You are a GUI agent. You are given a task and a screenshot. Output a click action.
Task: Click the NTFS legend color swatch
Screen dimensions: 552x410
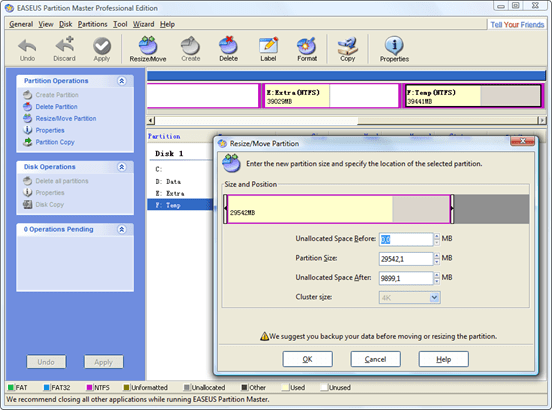[89, 387]
